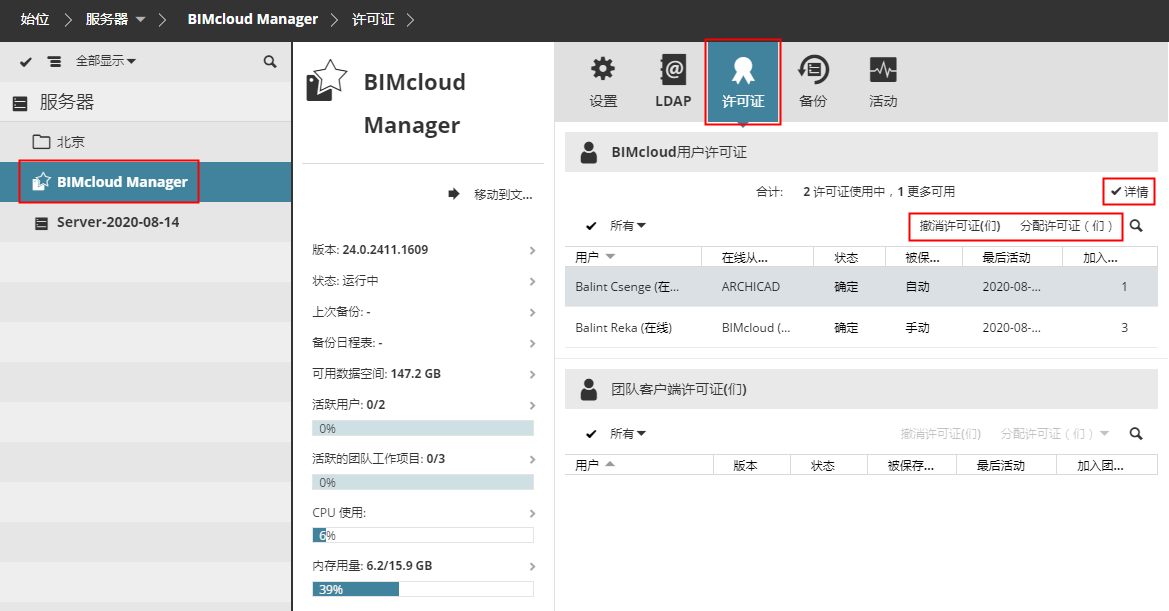The height and width of the screenshot is (611, 1169).
Task: Expand the 状态: 运行中 row
Action: [423, 281]
